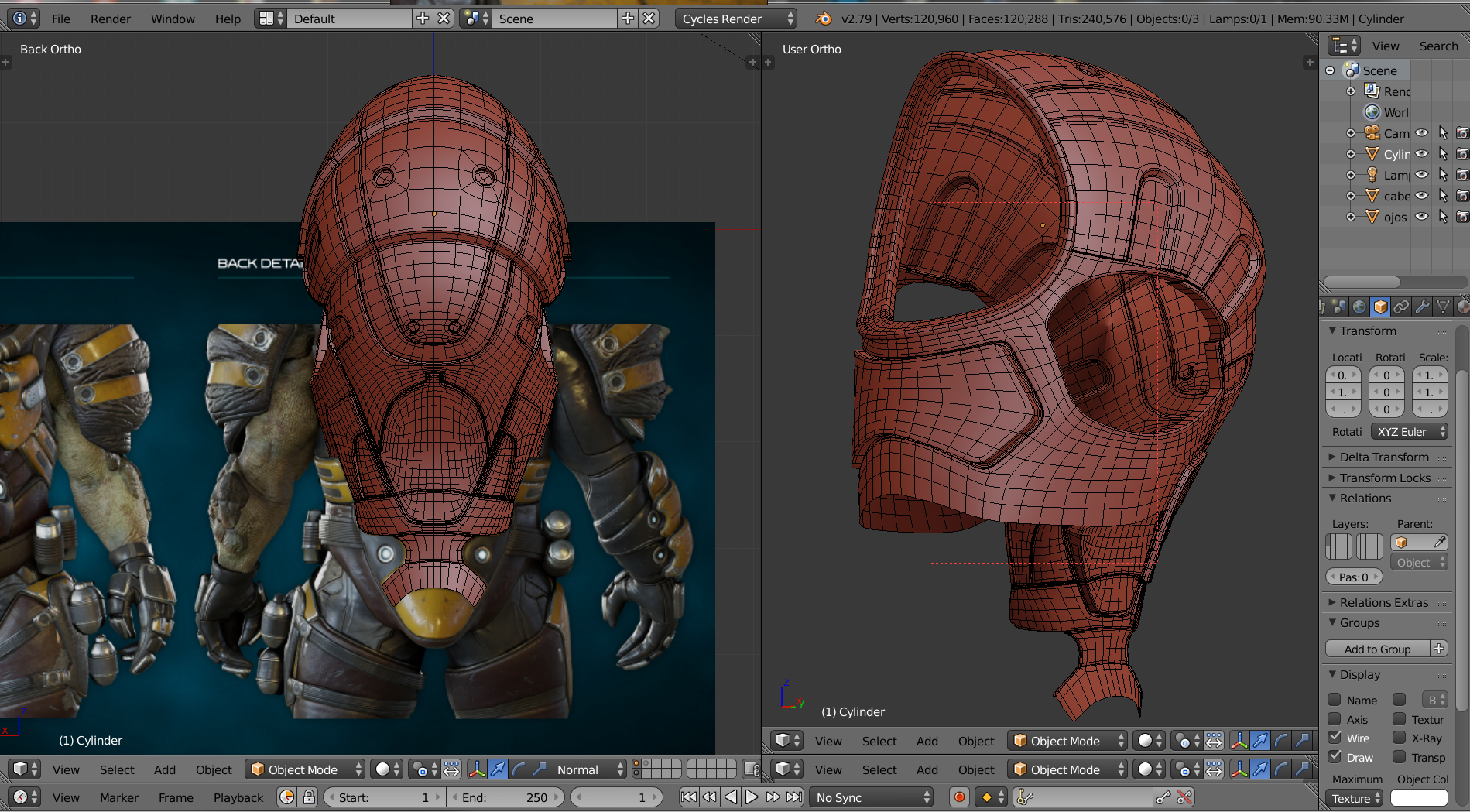Uncheck the Wire display checkbox
Screen dimensions: 1470x812
click(1335, 738)
